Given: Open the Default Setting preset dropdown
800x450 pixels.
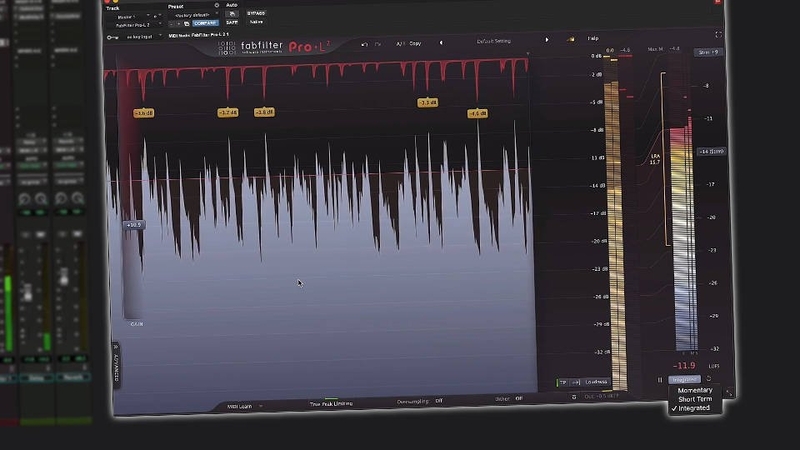Looking at the screenshot, I should (x=494, y=41).
